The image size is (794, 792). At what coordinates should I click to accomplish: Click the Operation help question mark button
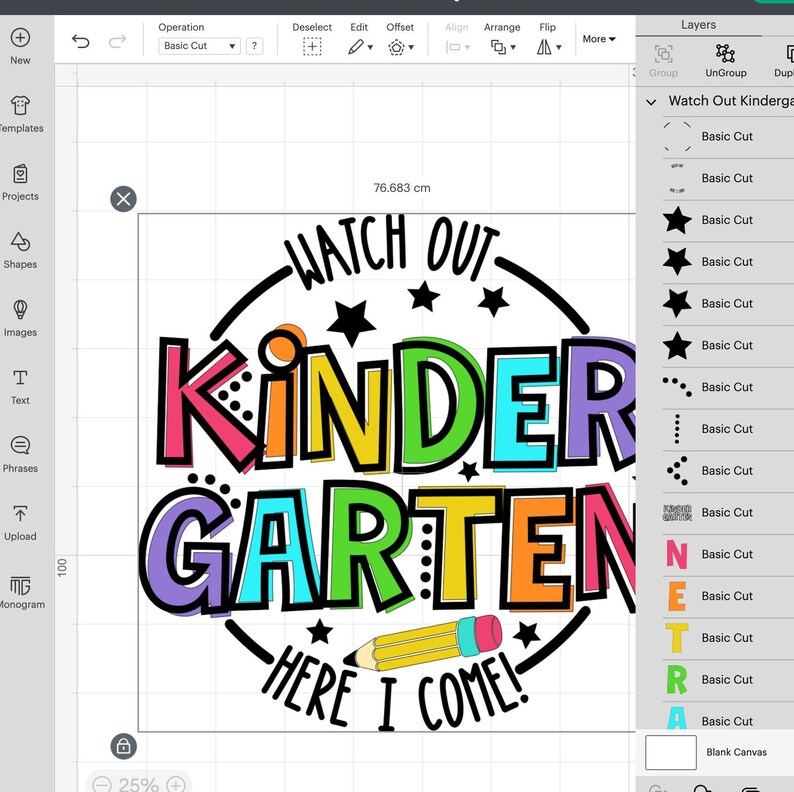click(x=254, y=46)
